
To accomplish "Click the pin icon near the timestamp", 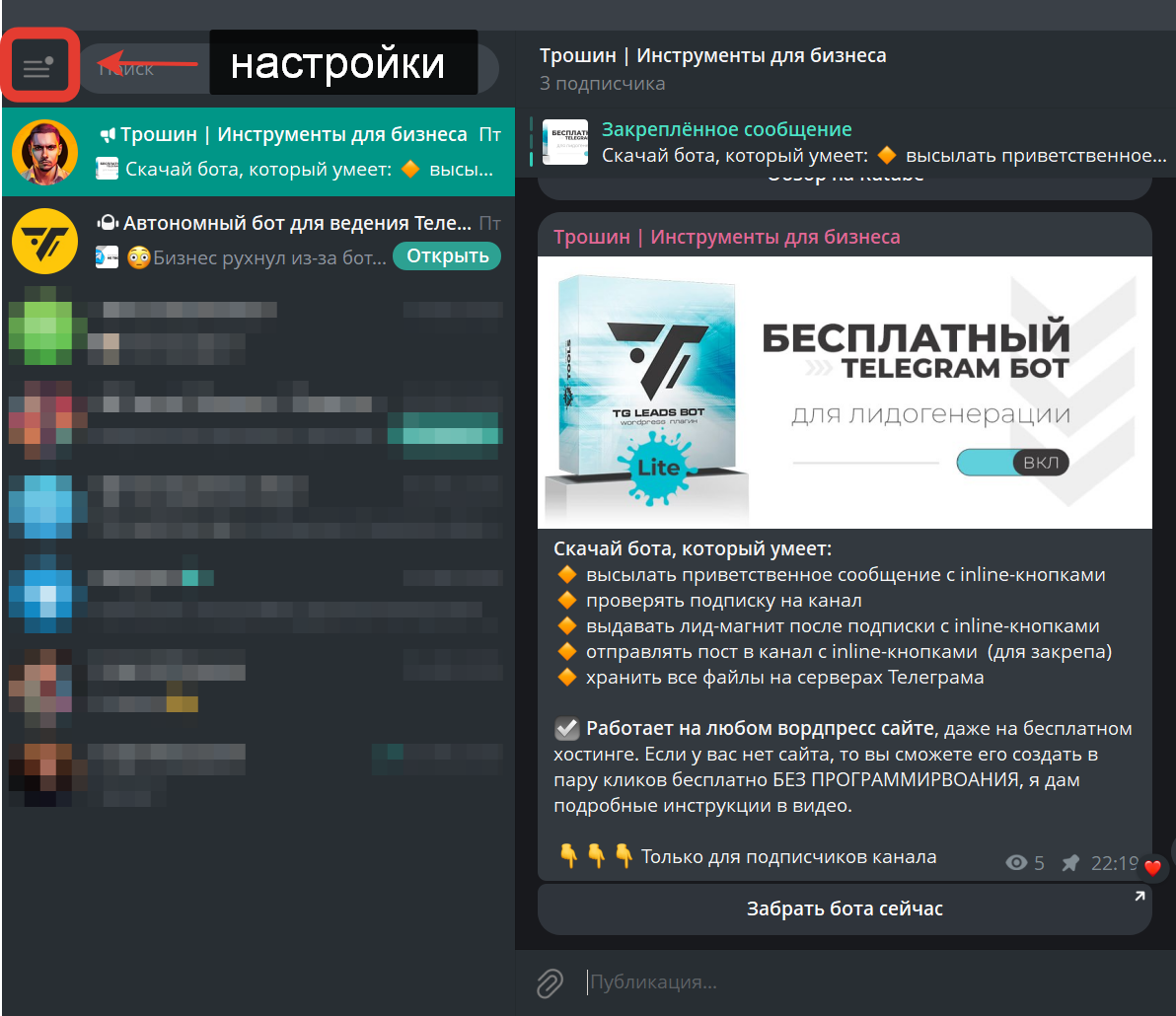I will 1070,863.
